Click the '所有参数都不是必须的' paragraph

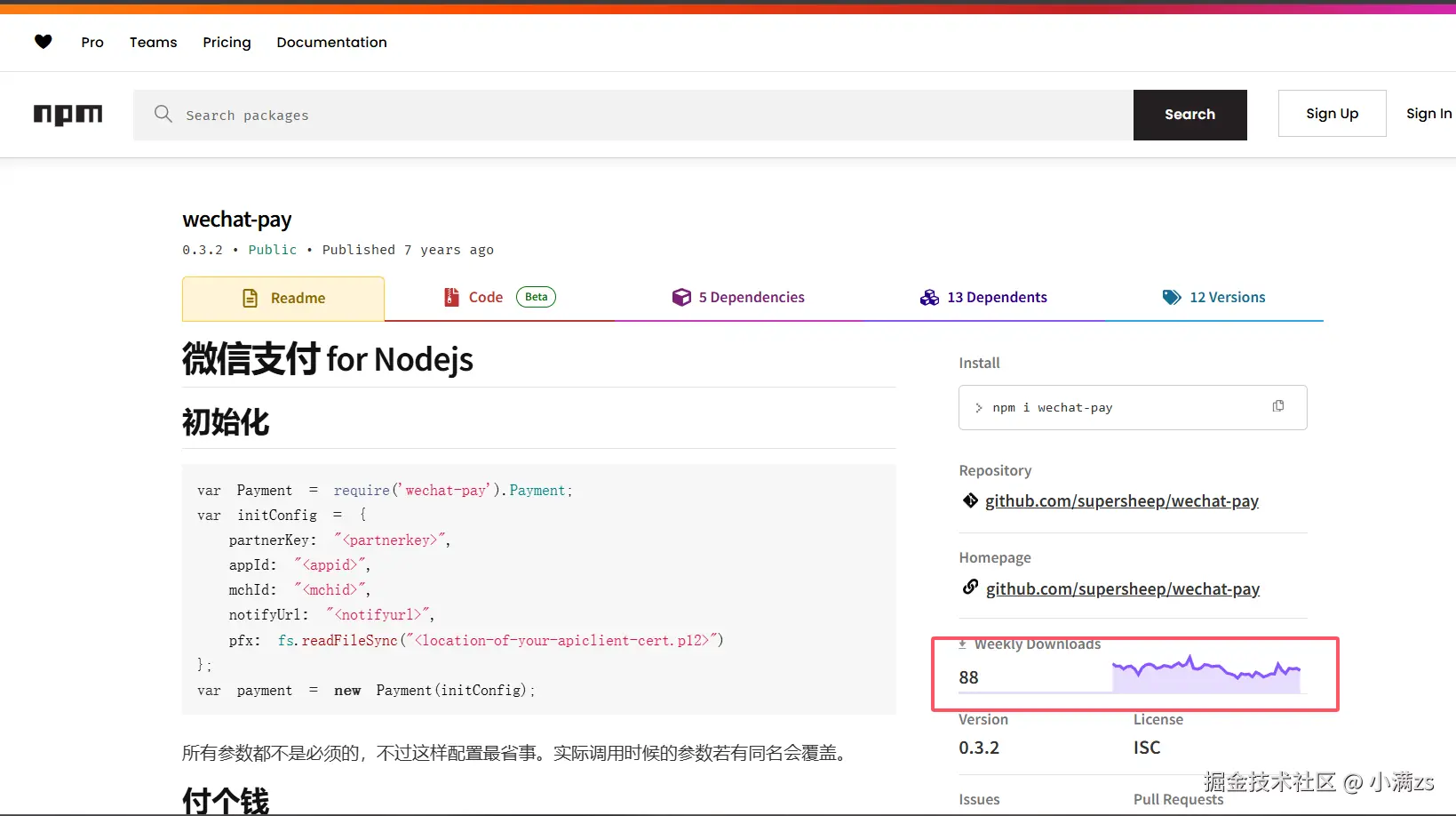[x=518, y=754]
